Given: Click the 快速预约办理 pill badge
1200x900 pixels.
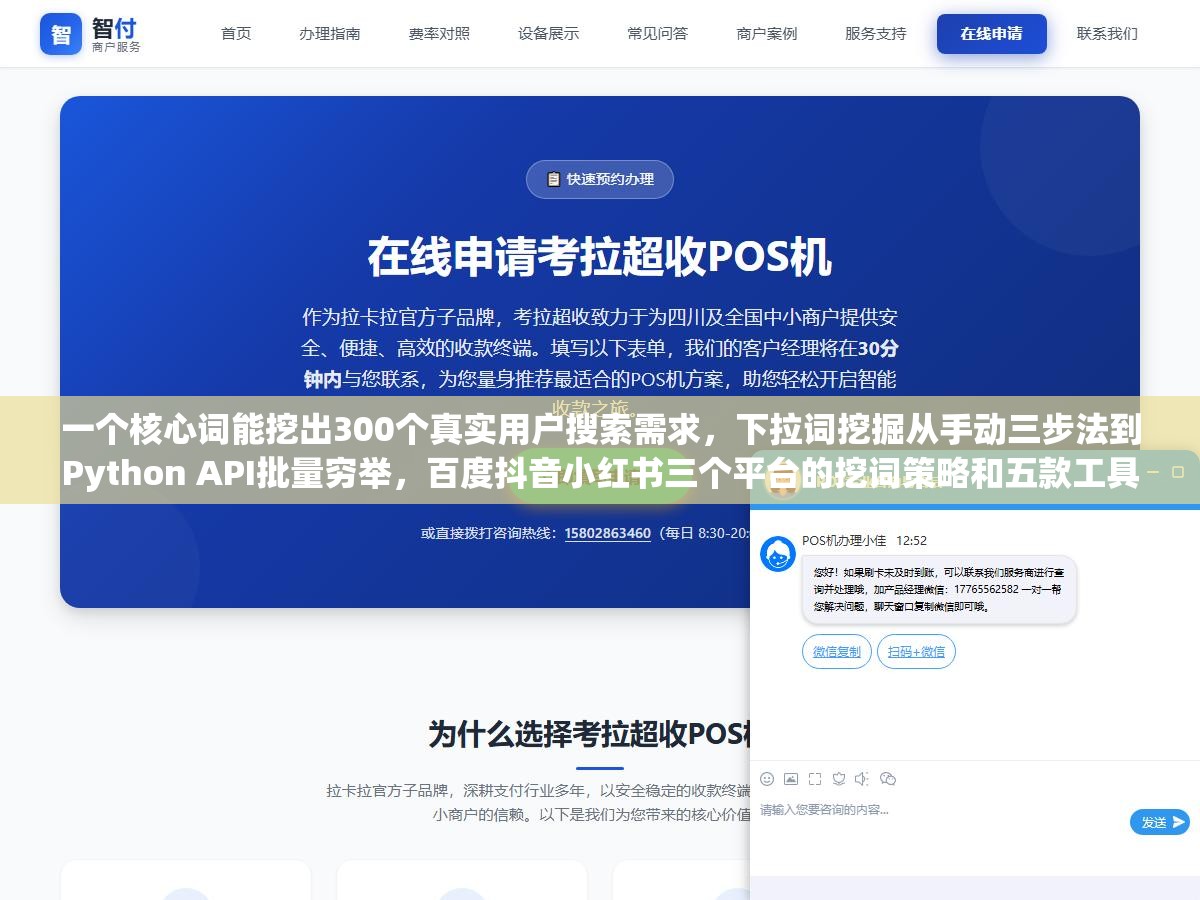Looking at the screenshot, I should pyautogui.click(x=600, y=179).
